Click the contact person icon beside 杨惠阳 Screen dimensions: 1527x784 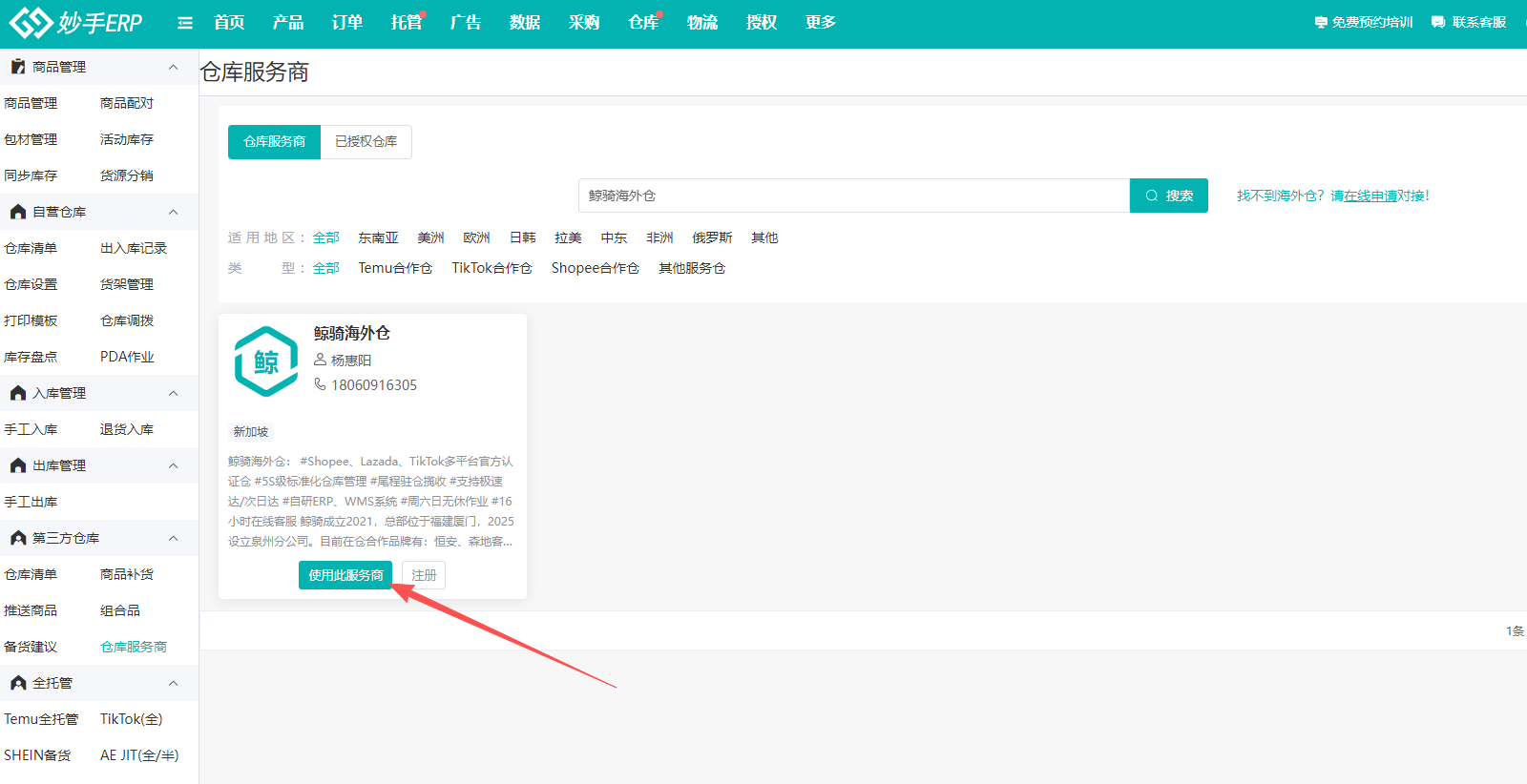tap(321, 360)
